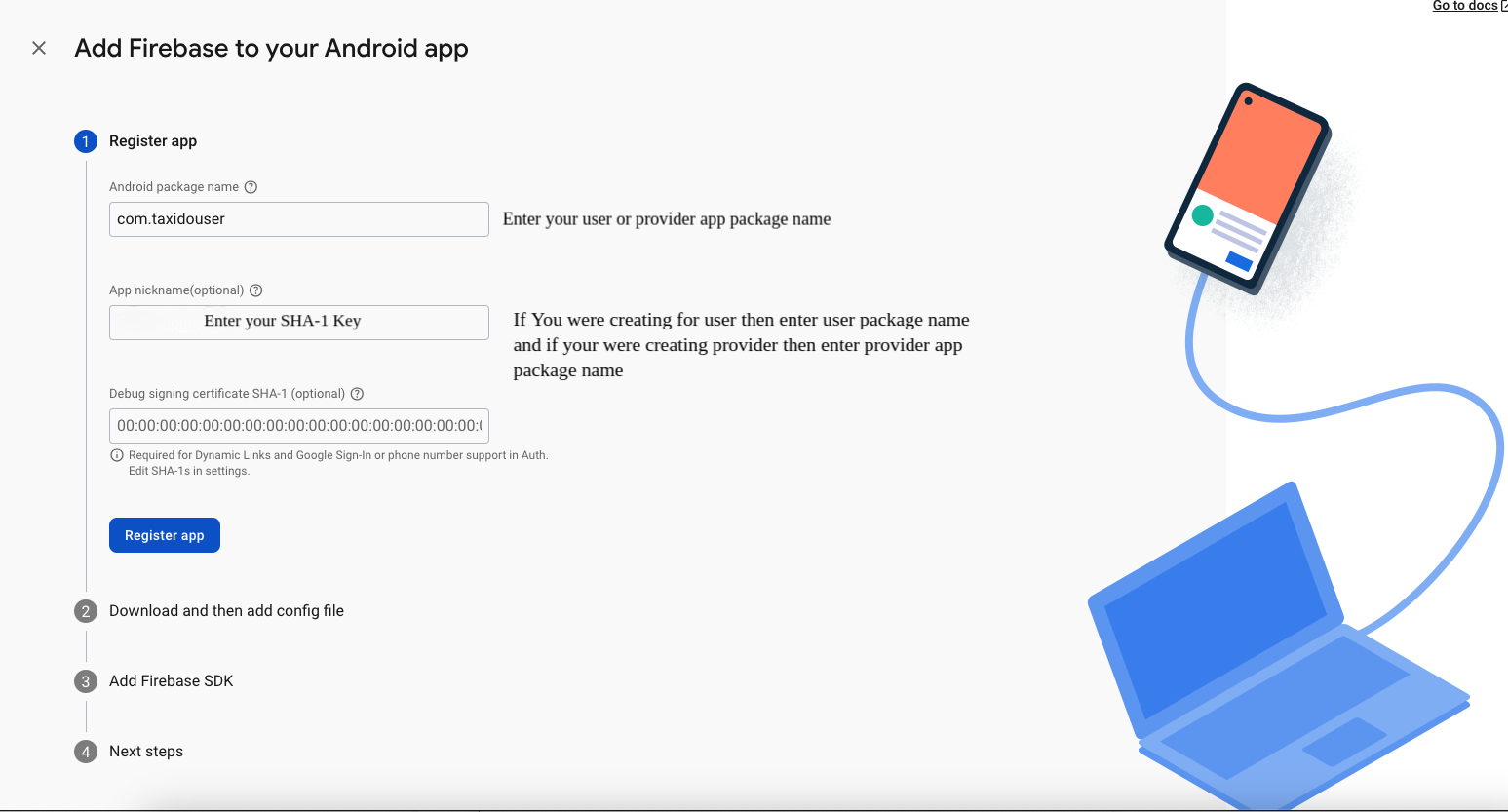Select the step 1 number circle
The height and width of the screenshot is (812, 1508).
click(86, 141)
